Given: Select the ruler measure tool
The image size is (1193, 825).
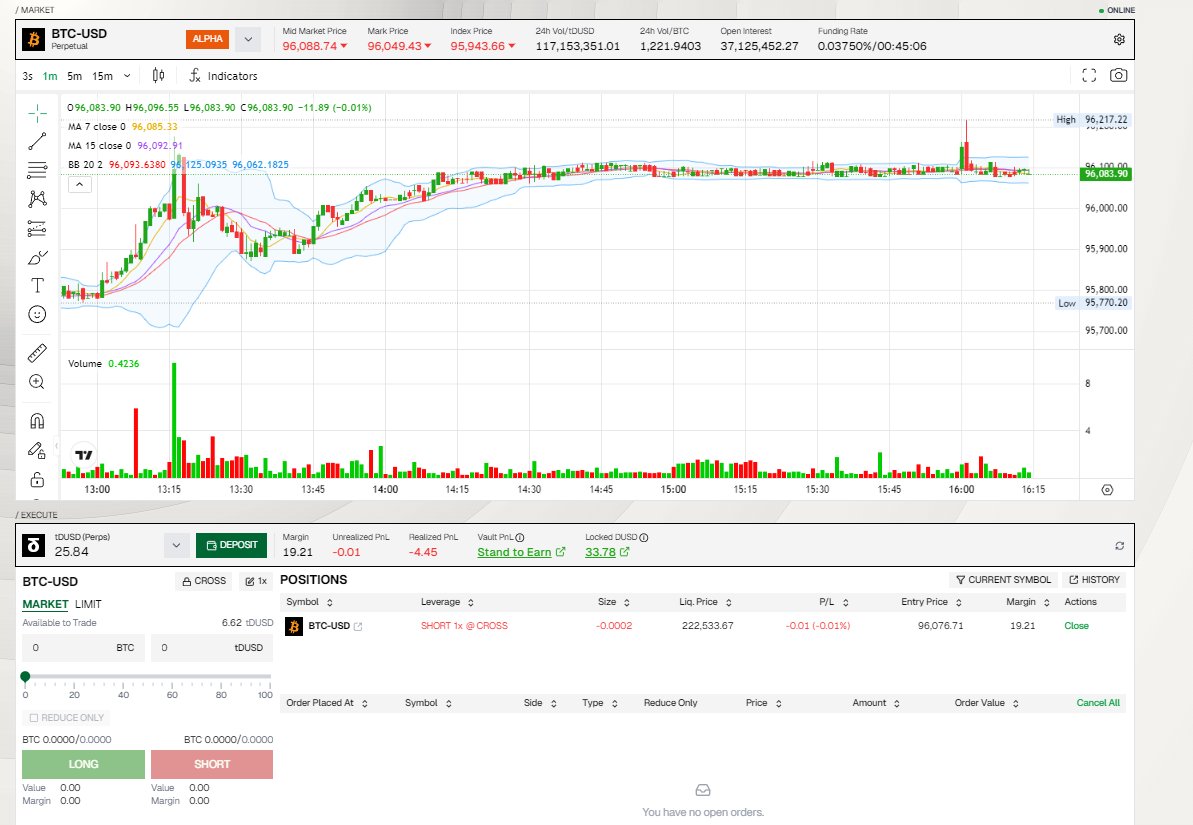Looking at the screenshot, I should pyautogui.click(x=37, y=353).
